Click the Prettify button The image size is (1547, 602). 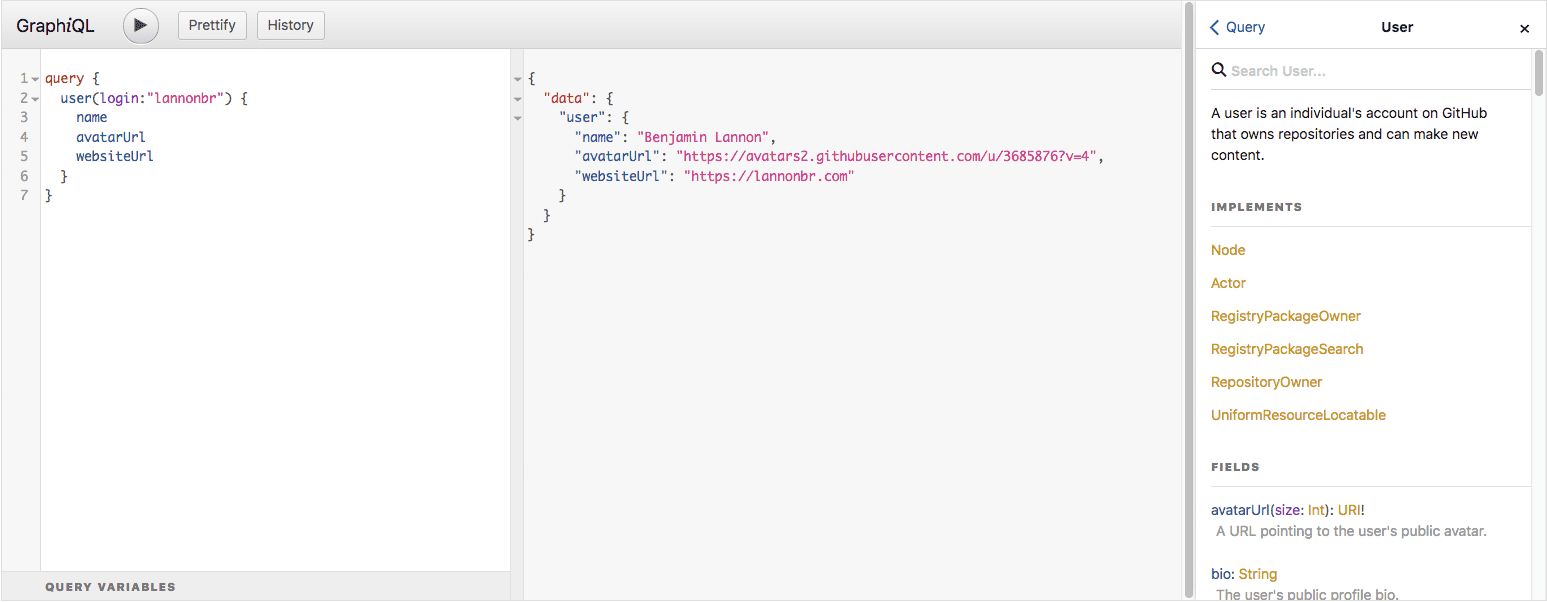pos(212,26)
